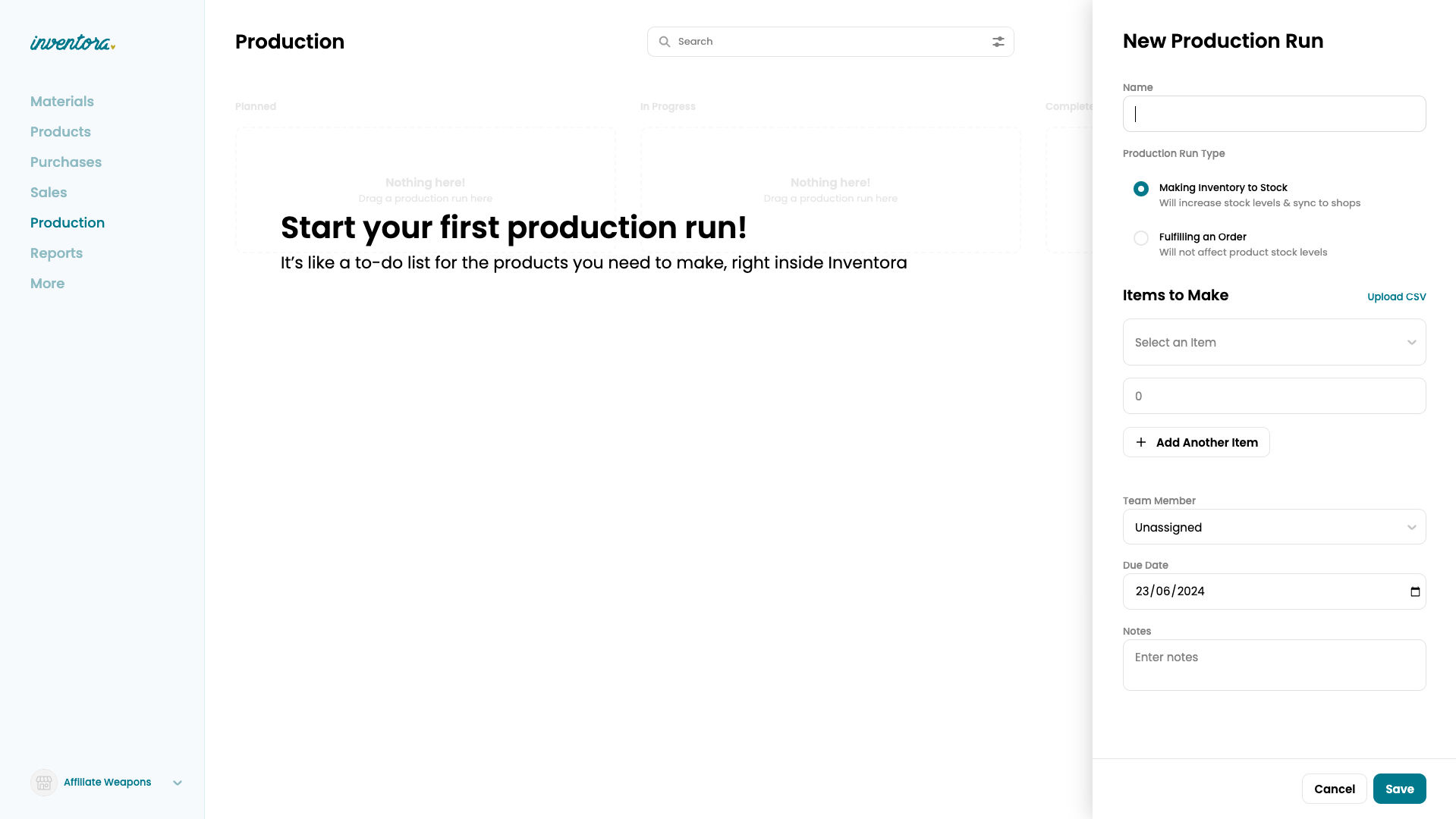Open the Due Date calendar picker icon

coord(1414,591)
